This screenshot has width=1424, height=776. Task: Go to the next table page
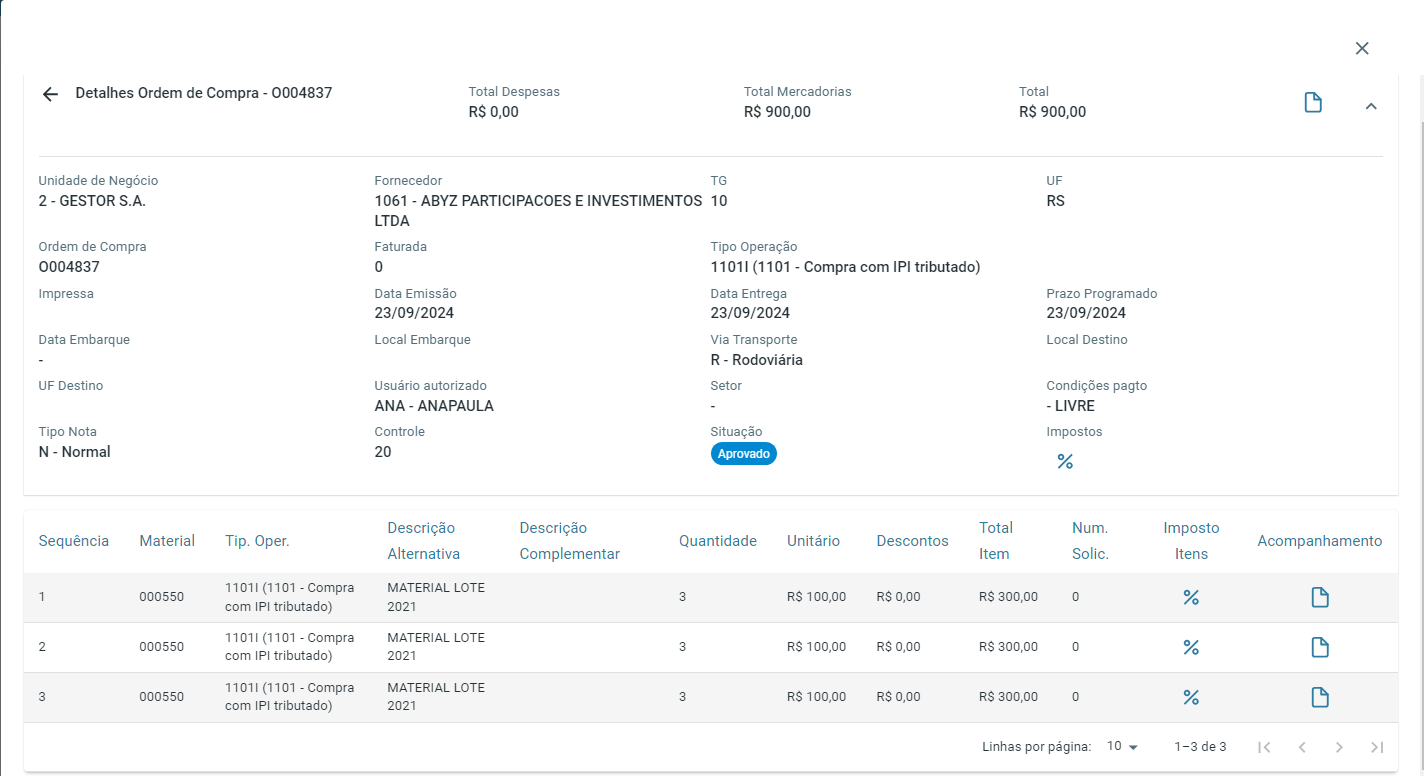1339,747
